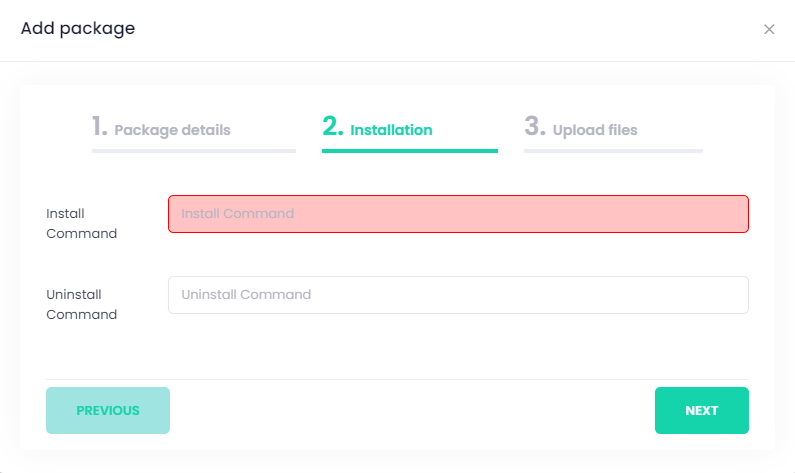Click the grey bar under Package details
The height and width of the screenshot is (473, 795).
pos(193,151)
